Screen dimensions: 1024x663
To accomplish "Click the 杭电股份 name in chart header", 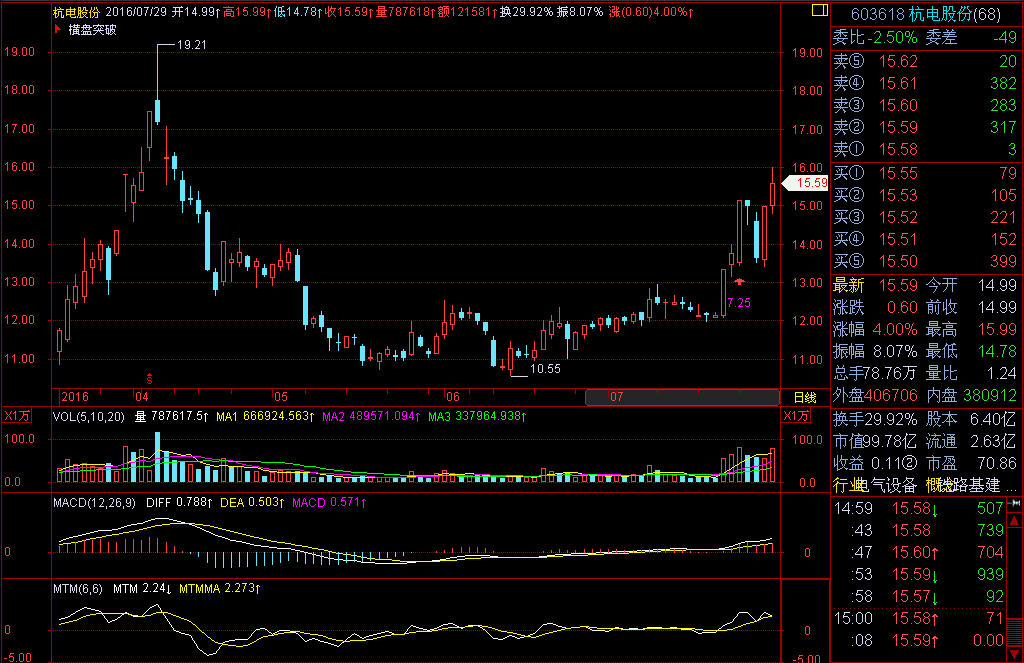I will pos(76,12).
